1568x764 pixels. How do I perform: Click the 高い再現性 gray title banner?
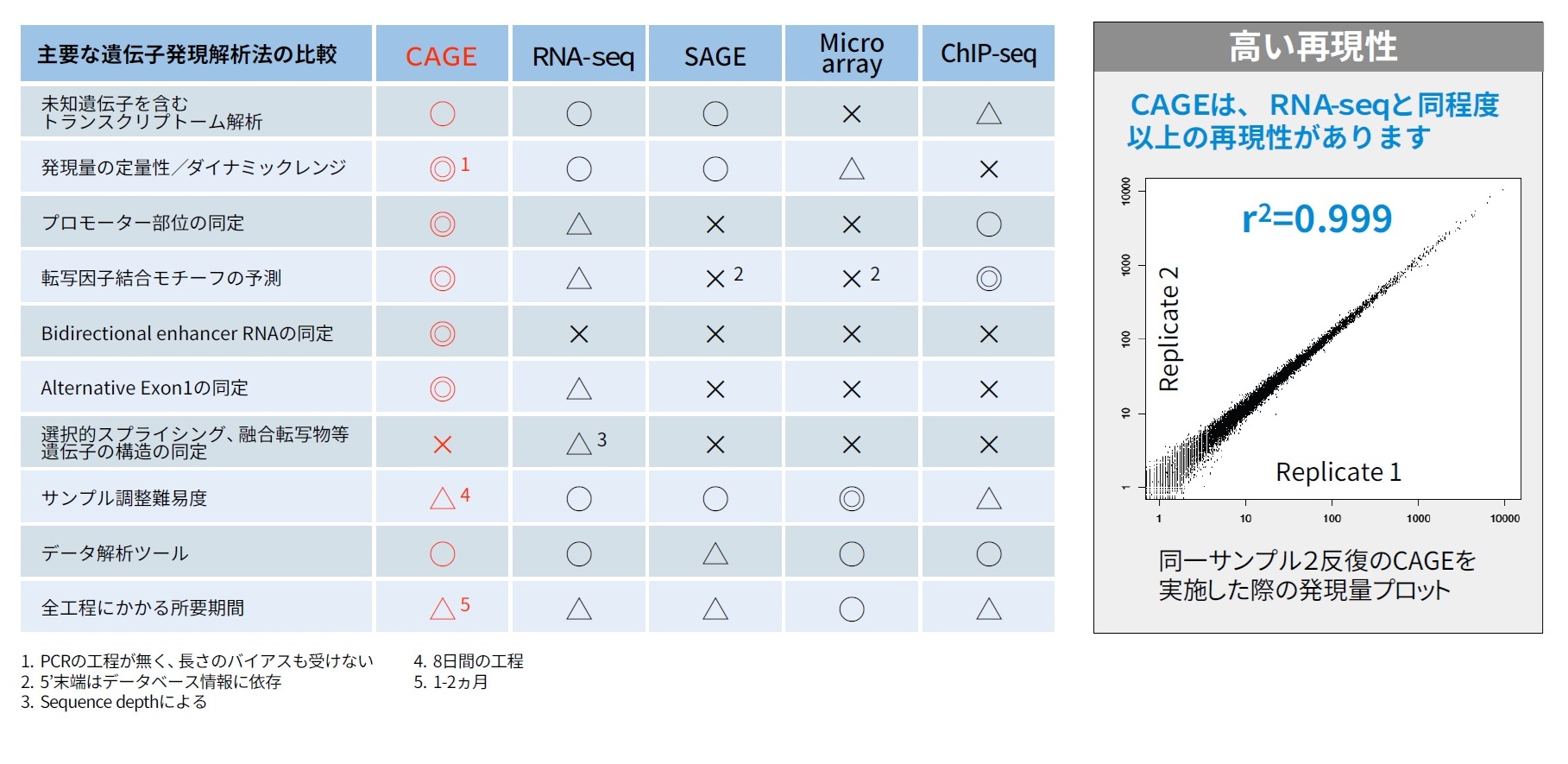coord(1317,47)
